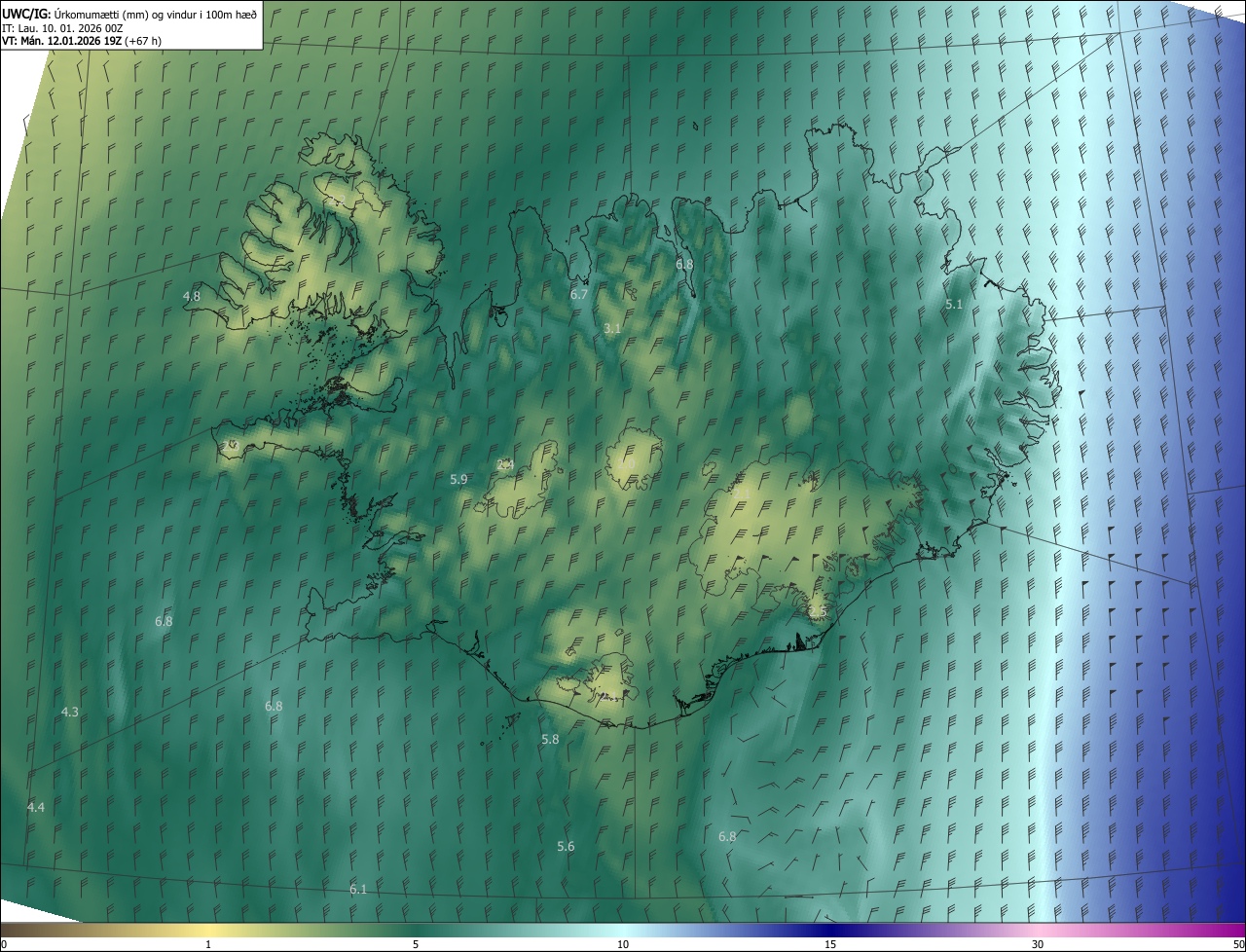Click the title 'UWC/IG: Úrkomumætti (mm) og vindur'
This screenshot has height=952, width=1246.
(129, 14)
